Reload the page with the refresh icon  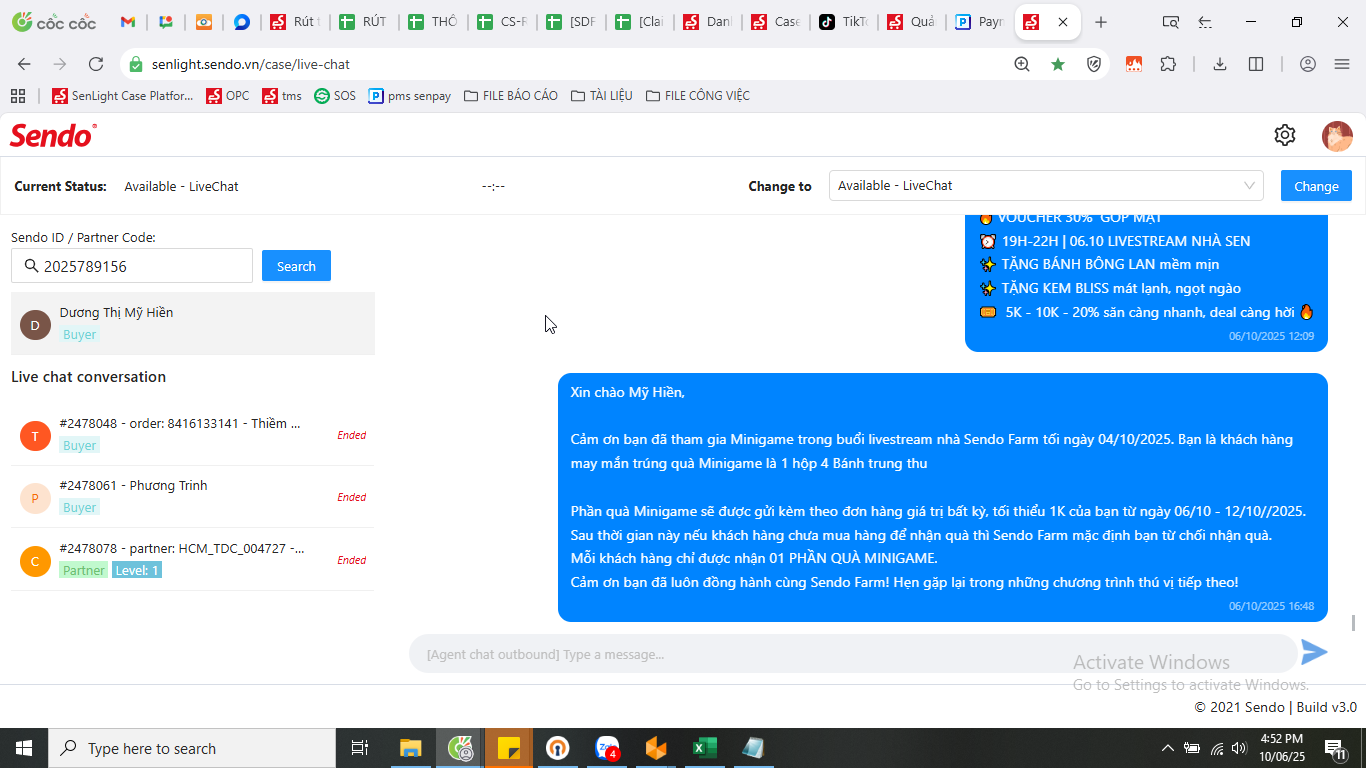96,64
